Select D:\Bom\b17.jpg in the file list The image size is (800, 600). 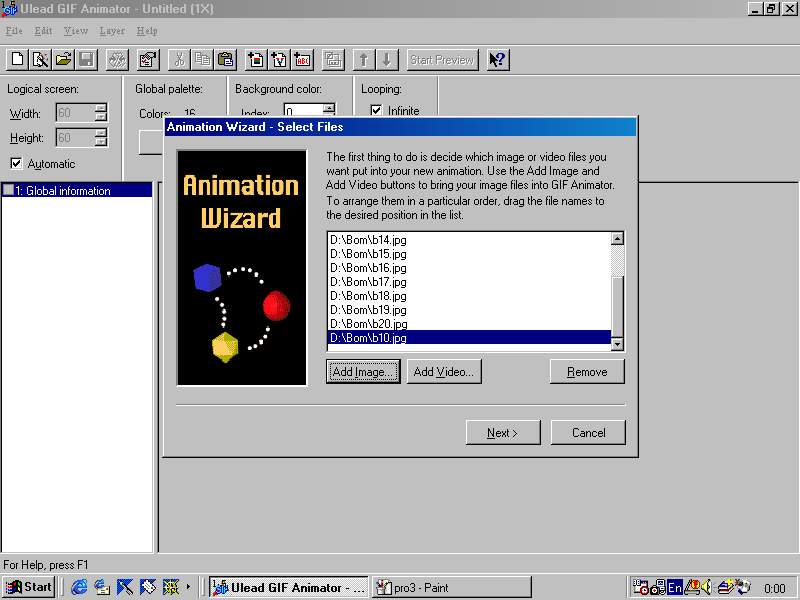point(368,282)
